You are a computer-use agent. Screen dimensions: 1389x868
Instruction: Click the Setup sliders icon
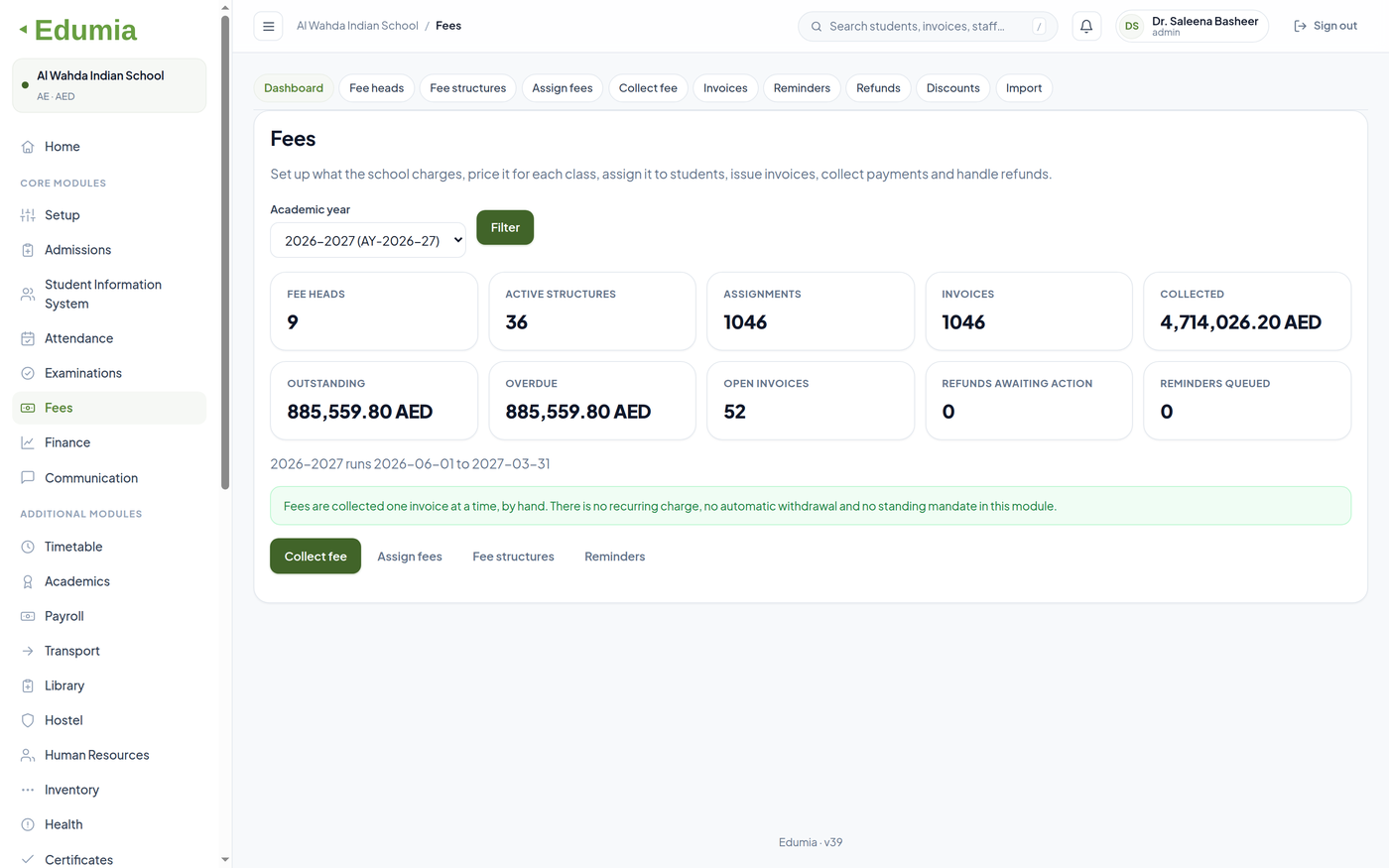pos(28,215)
